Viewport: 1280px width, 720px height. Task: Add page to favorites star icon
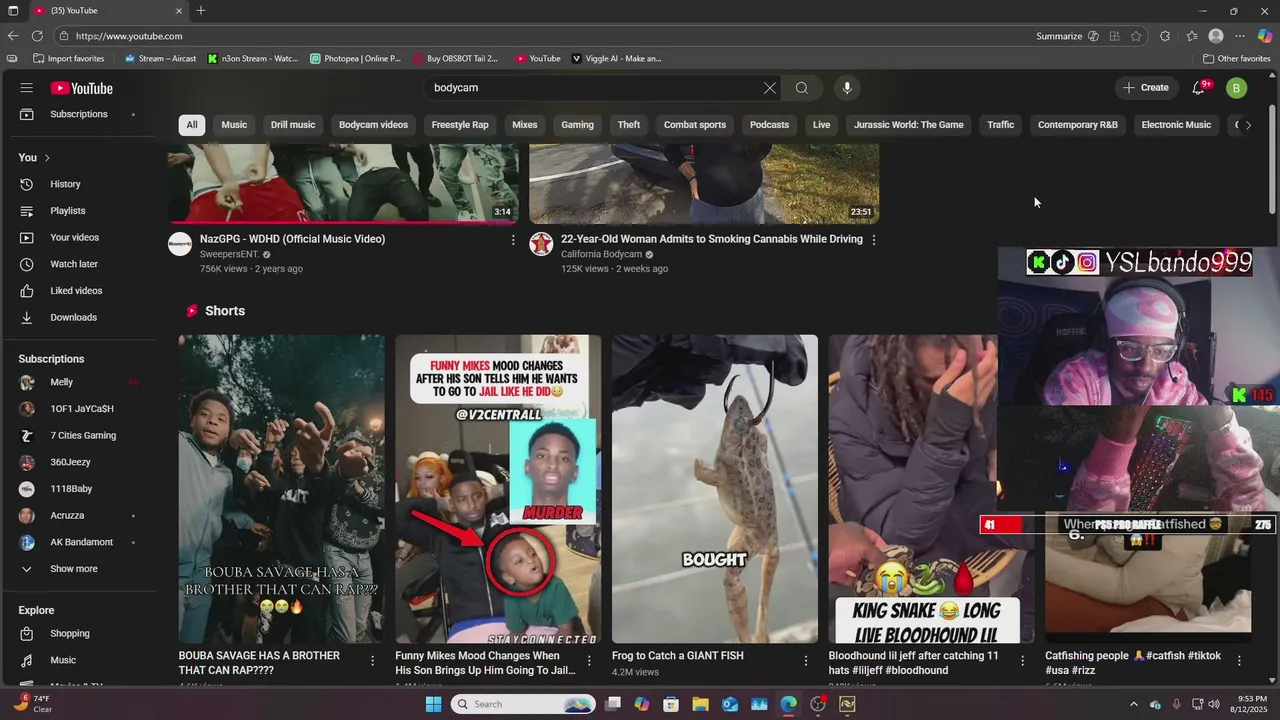point(1136,36)
